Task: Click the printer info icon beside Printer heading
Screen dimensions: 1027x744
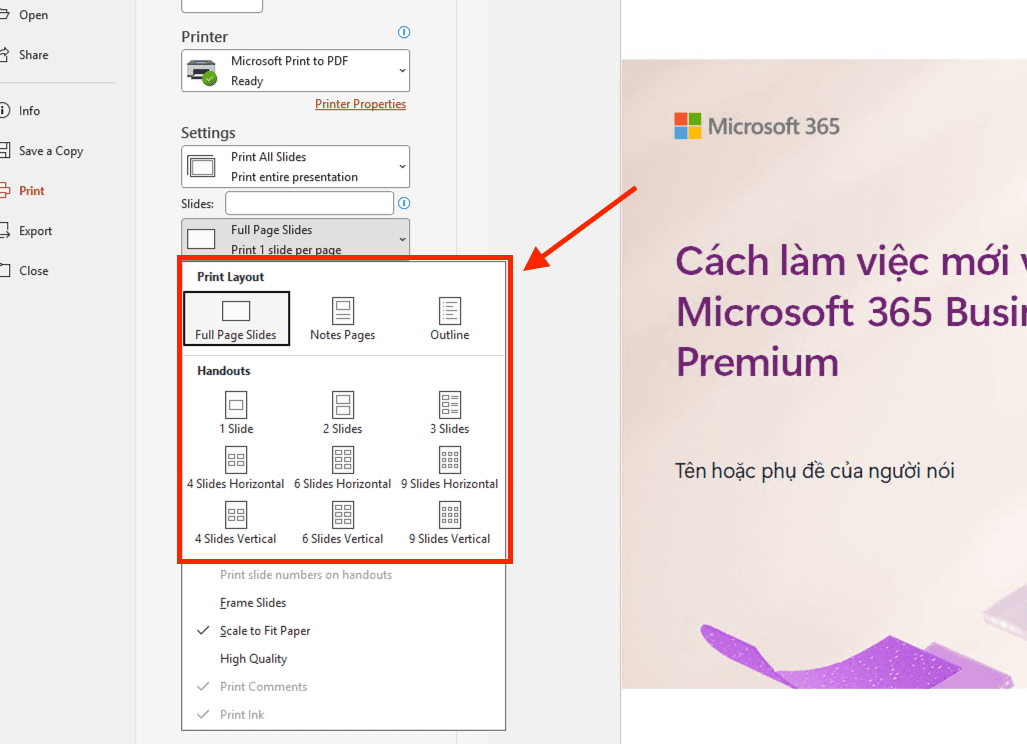Action: [404, 32]
